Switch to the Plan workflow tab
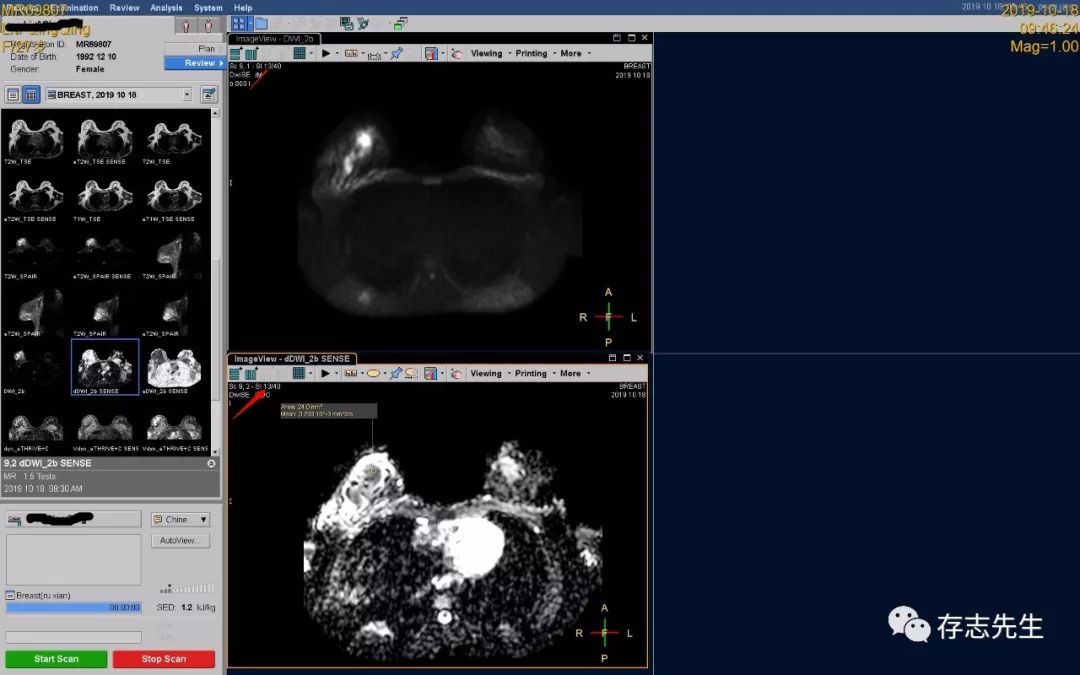Image resolution: width=1080 pixels, height=675 pixels. [194, 49]
